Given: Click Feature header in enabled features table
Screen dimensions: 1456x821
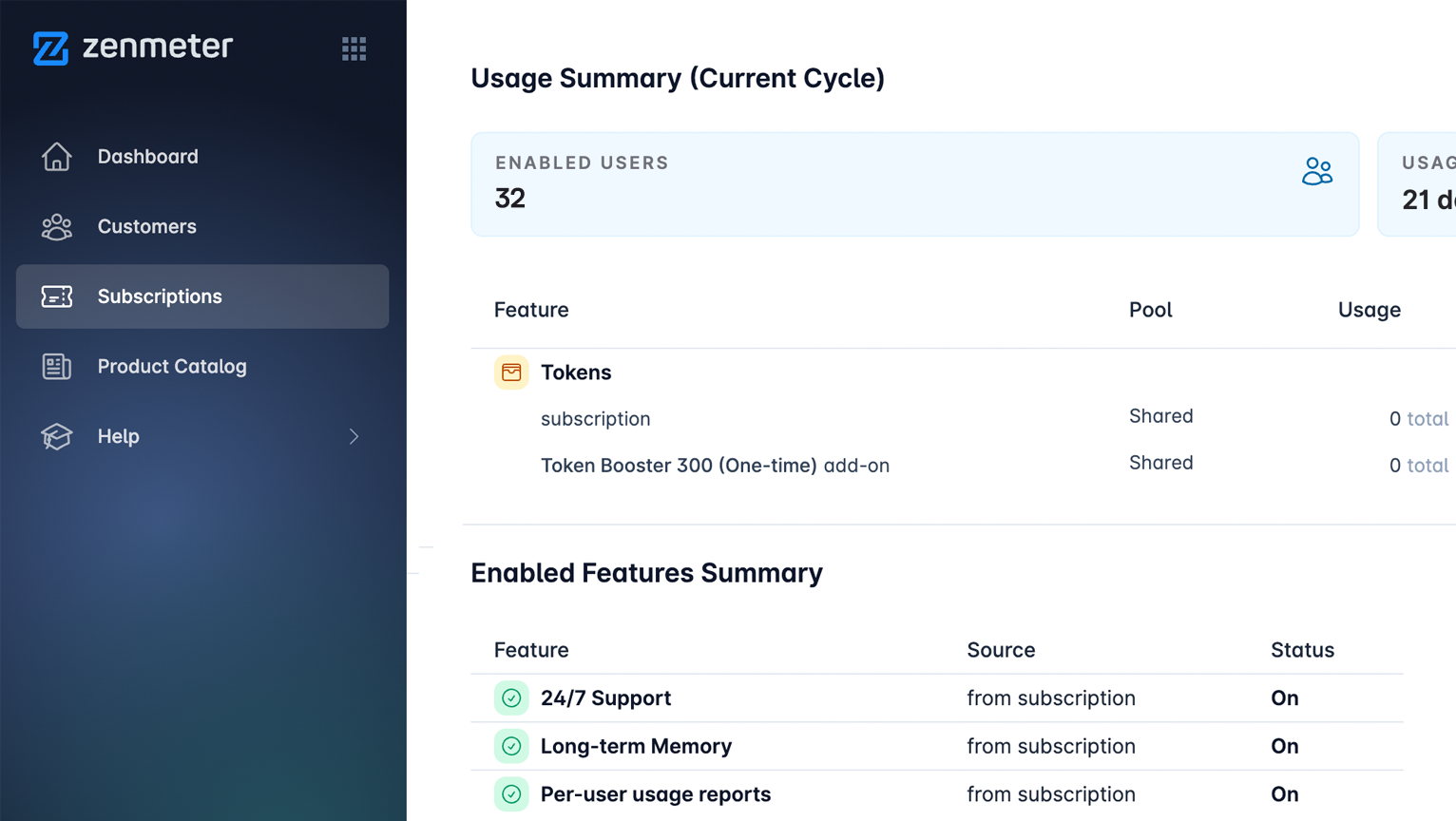Looking at the screenshot, I should [531, 650].
